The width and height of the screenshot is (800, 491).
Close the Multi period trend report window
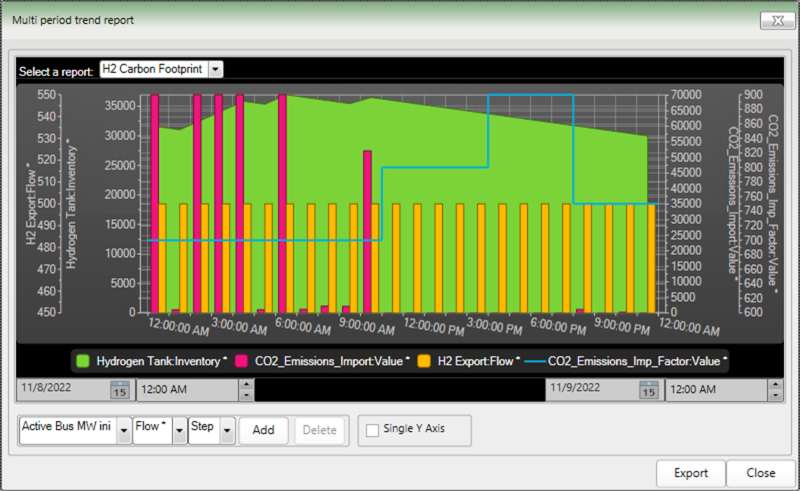[777, 20]
